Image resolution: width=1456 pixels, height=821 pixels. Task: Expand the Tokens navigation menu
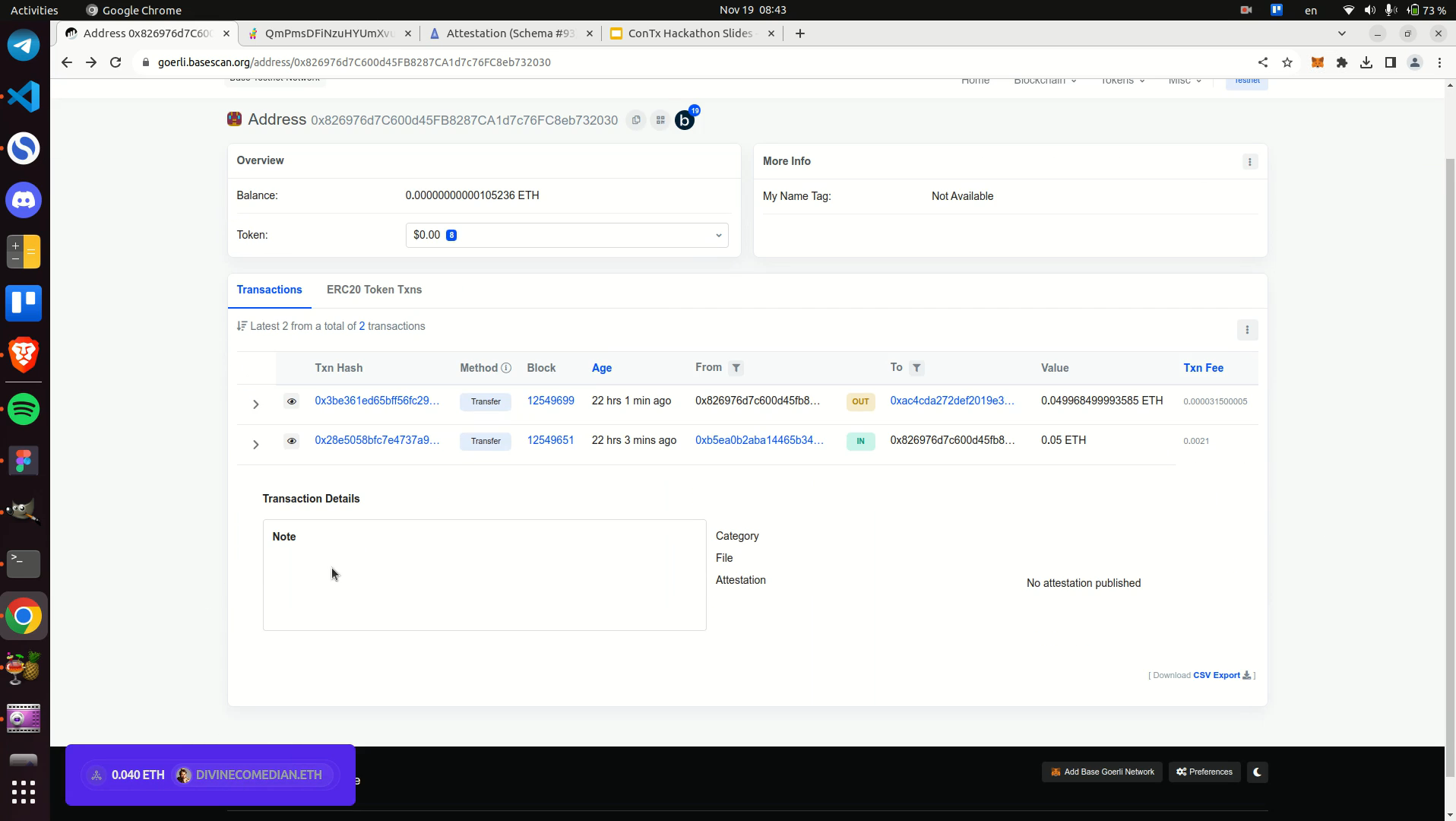[1122, 81]
